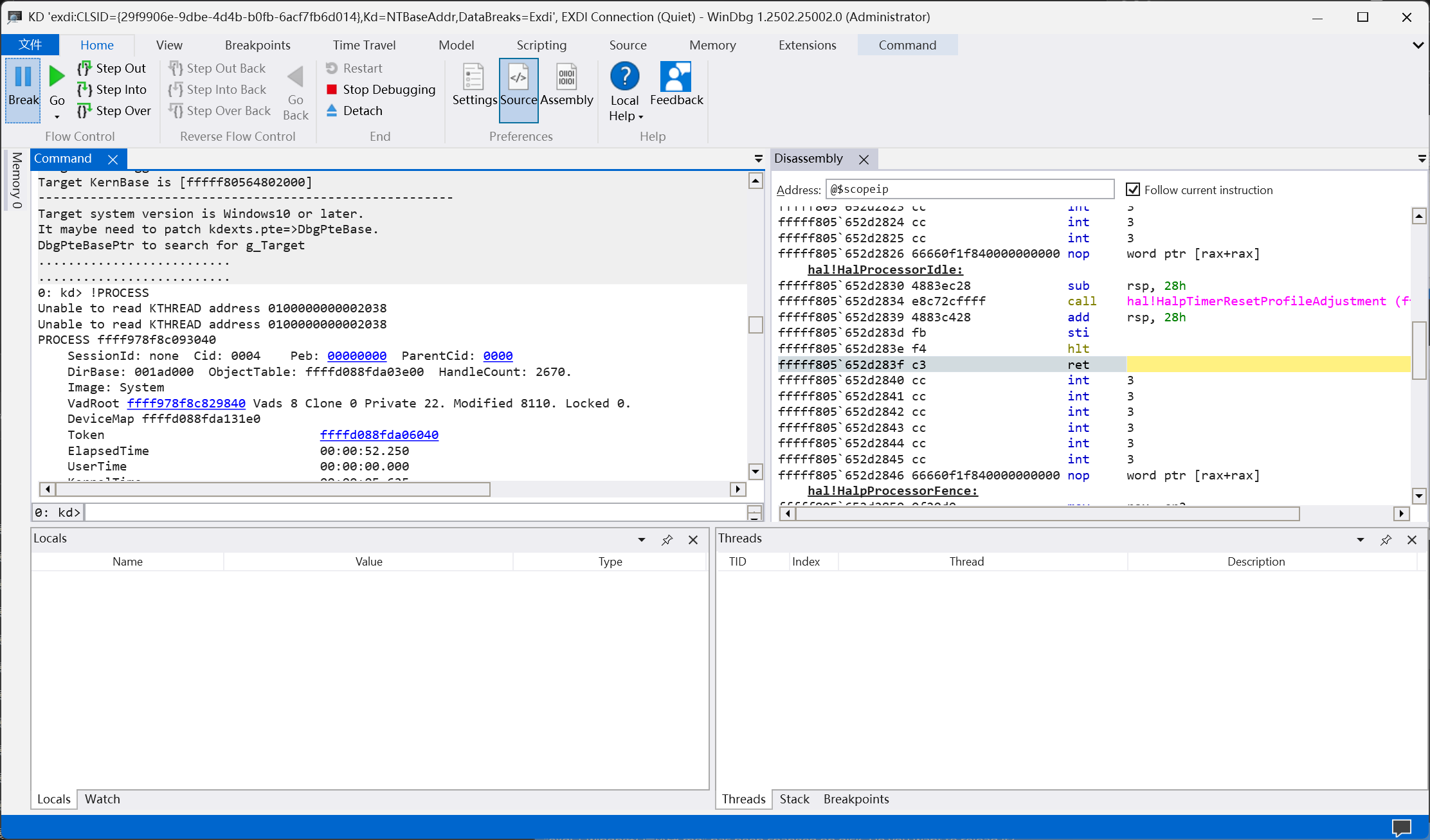Click Token ffffd088fda06040 link
Image resolution: width=1430 pixels, height=840 pixels.
point(379,434)
